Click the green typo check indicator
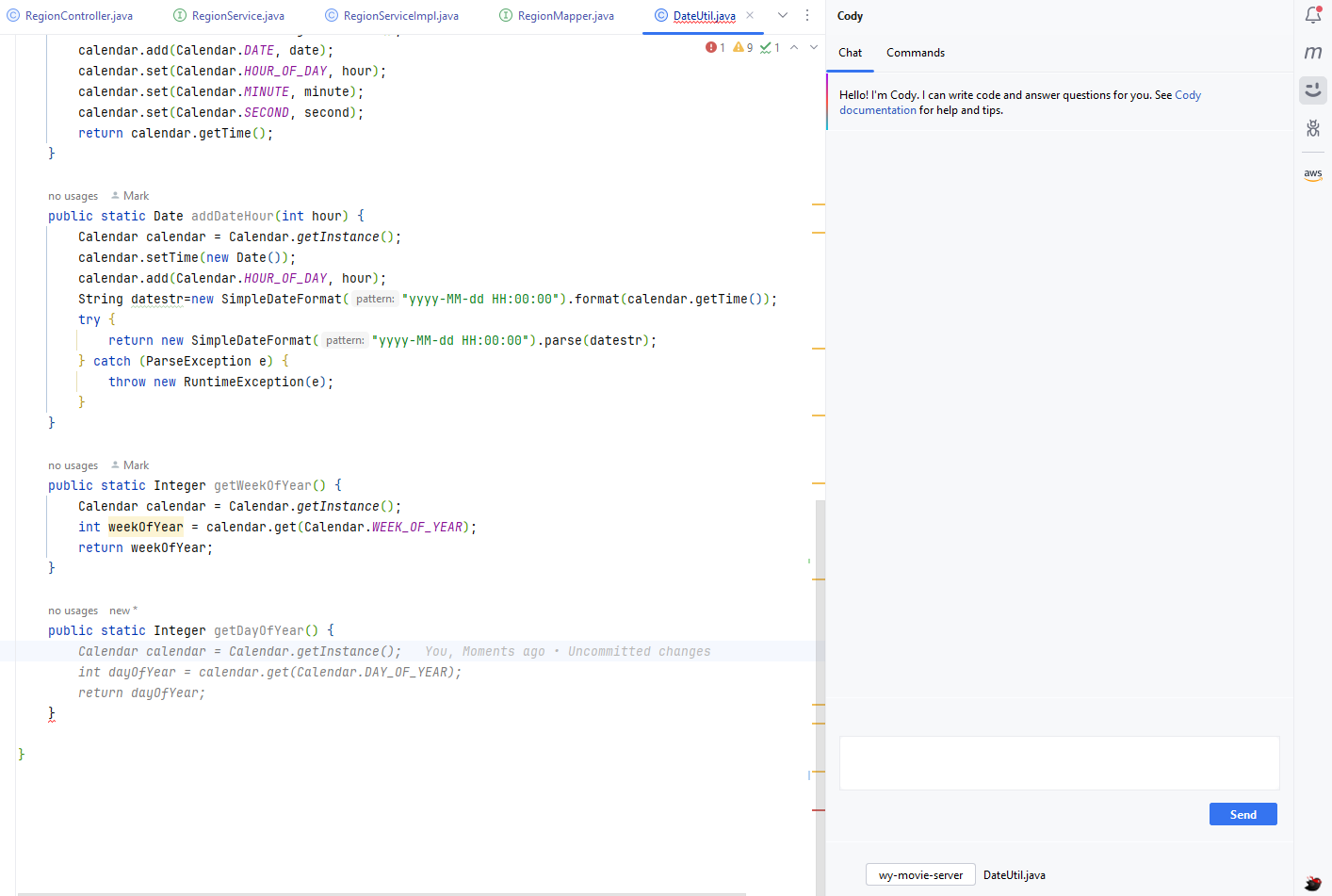 (770, 47)
